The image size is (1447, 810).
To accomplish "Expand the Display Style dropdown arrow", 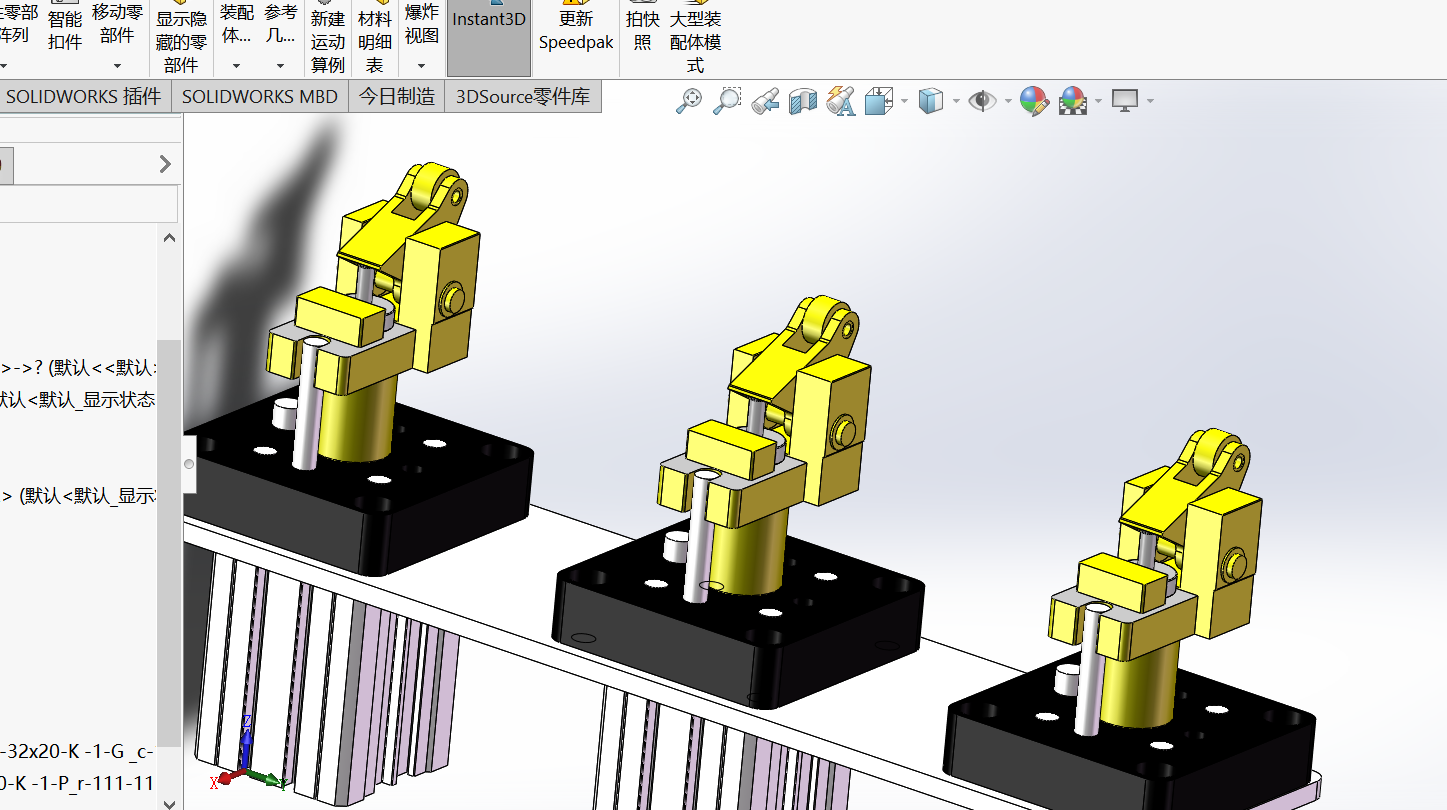I will pyautogui.click(x=956, y=101).
